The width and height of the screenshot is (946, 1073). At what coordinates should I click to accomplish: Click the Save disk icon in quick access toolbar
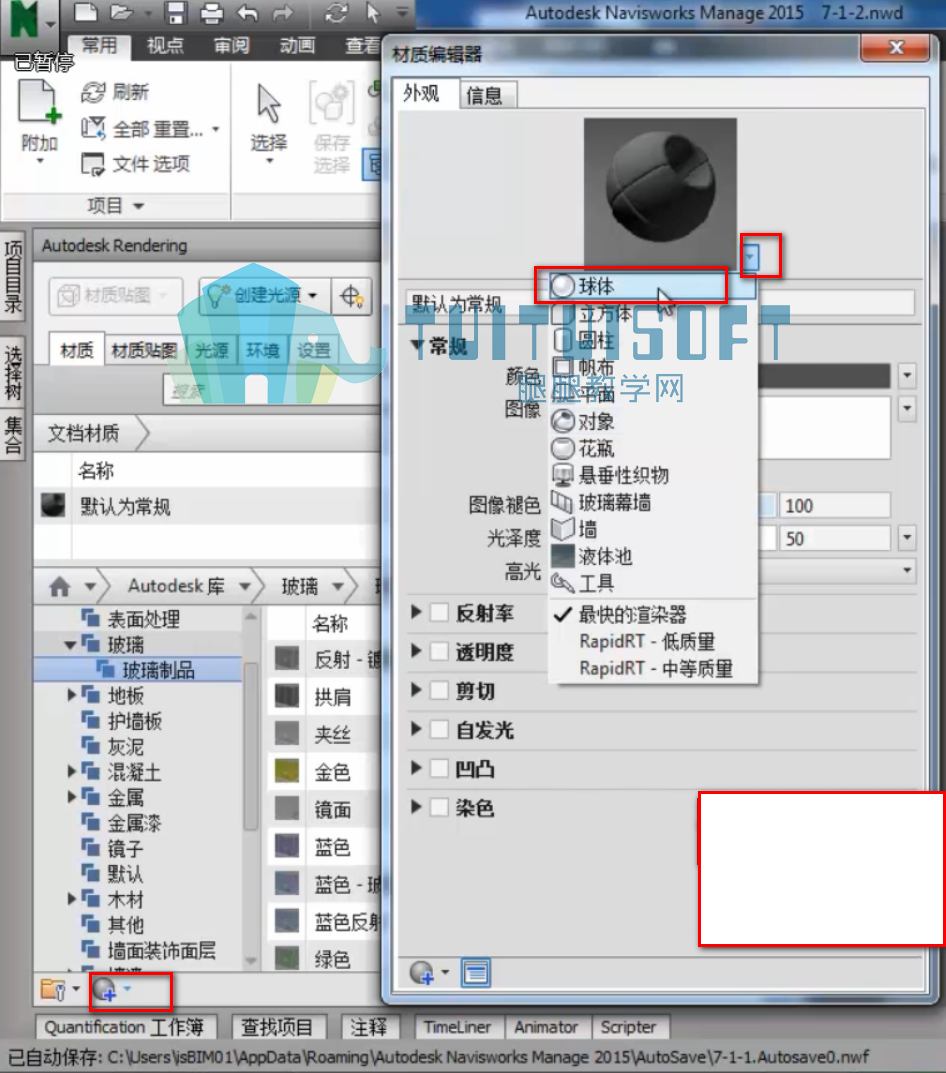coord(176,12)
